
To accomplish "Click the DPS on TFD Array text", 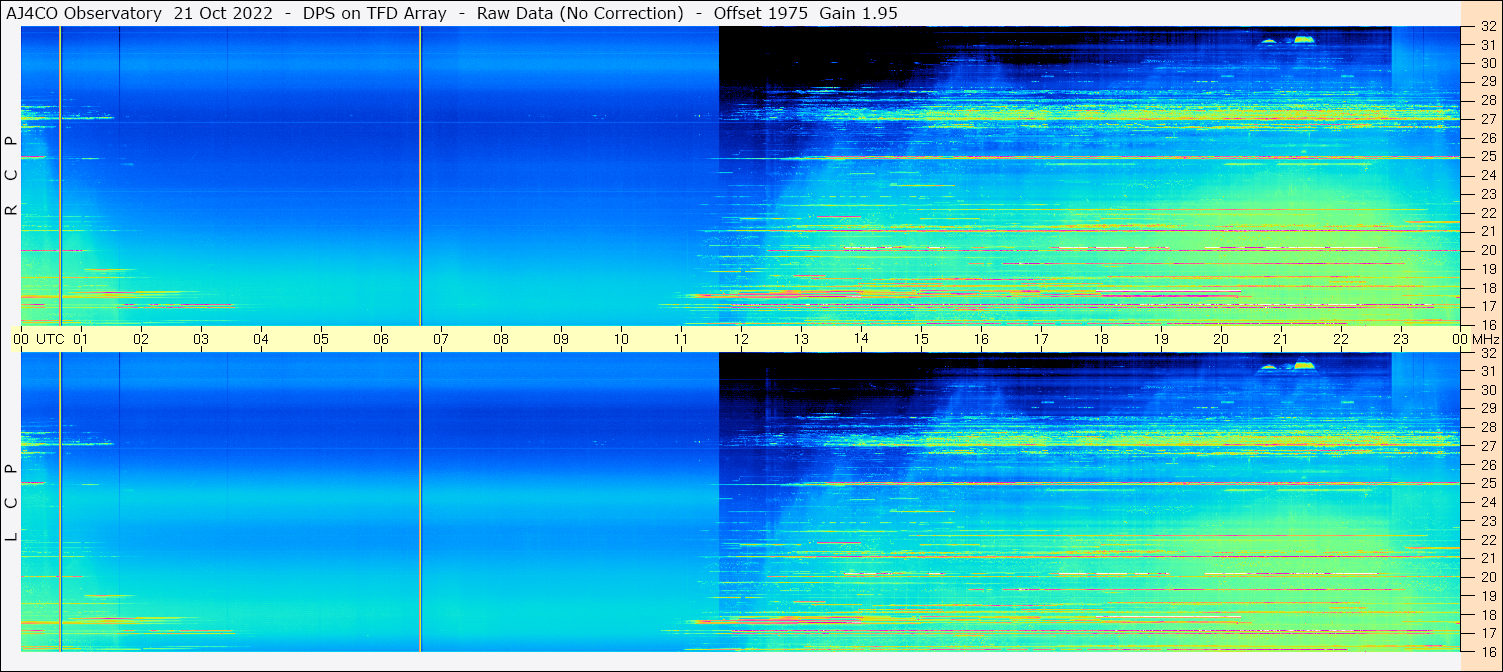I will (x=374, y=13).
